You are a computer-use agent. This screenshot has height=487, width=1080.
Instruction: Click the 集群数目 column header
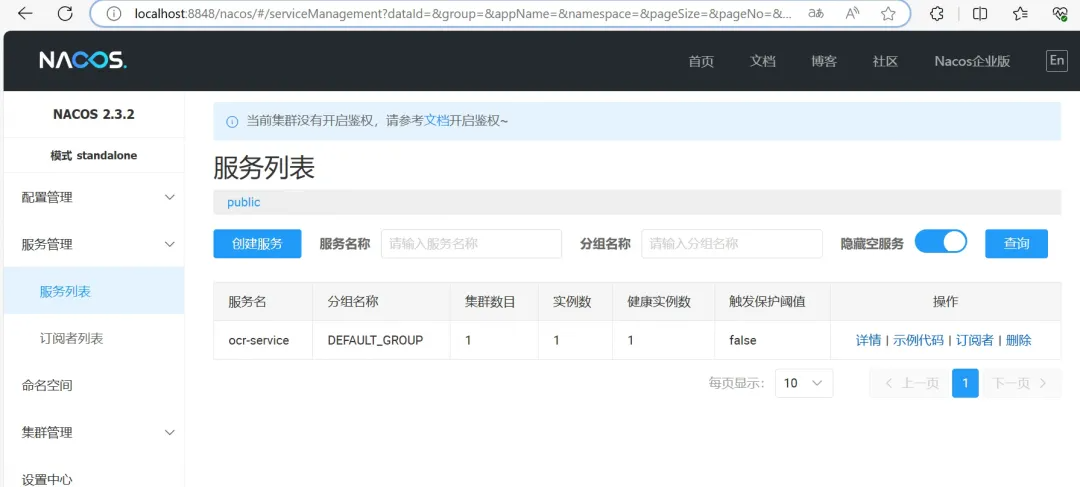pos(495,302)
